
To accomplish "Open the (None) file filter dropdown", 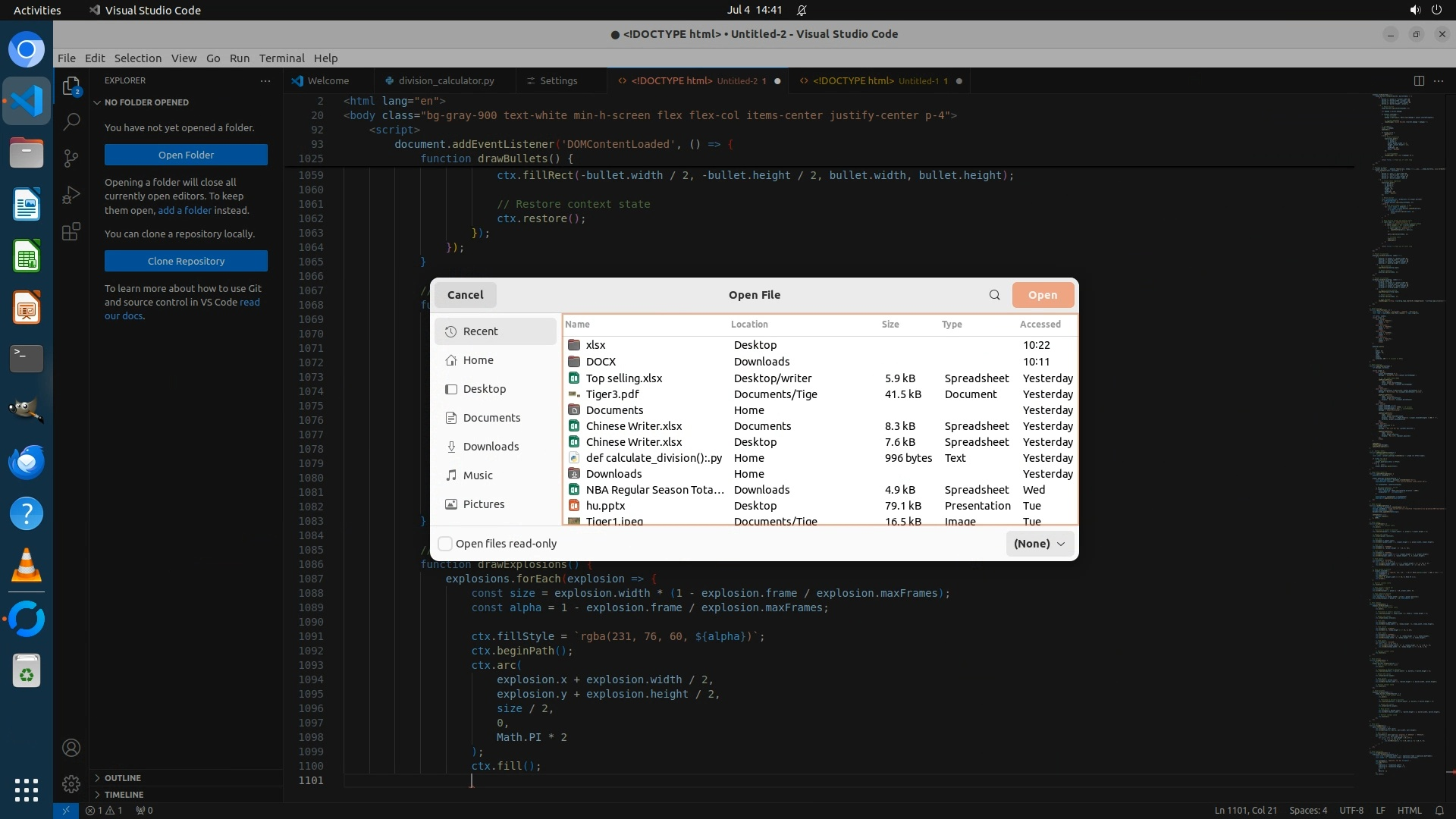I will 1039,544.
